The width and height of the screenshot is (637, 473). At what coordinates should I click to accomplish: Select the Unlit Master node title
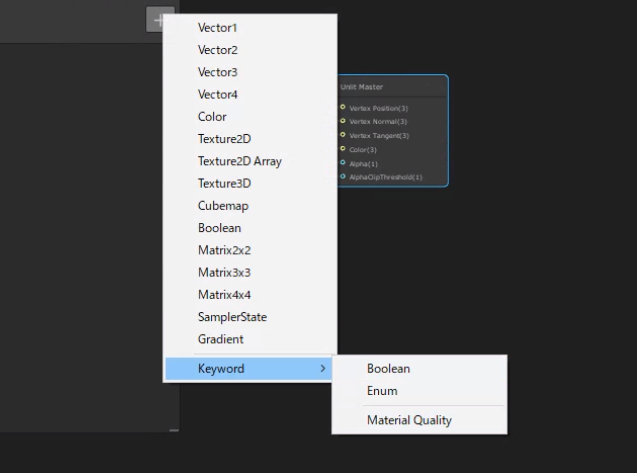pos(362,87)
